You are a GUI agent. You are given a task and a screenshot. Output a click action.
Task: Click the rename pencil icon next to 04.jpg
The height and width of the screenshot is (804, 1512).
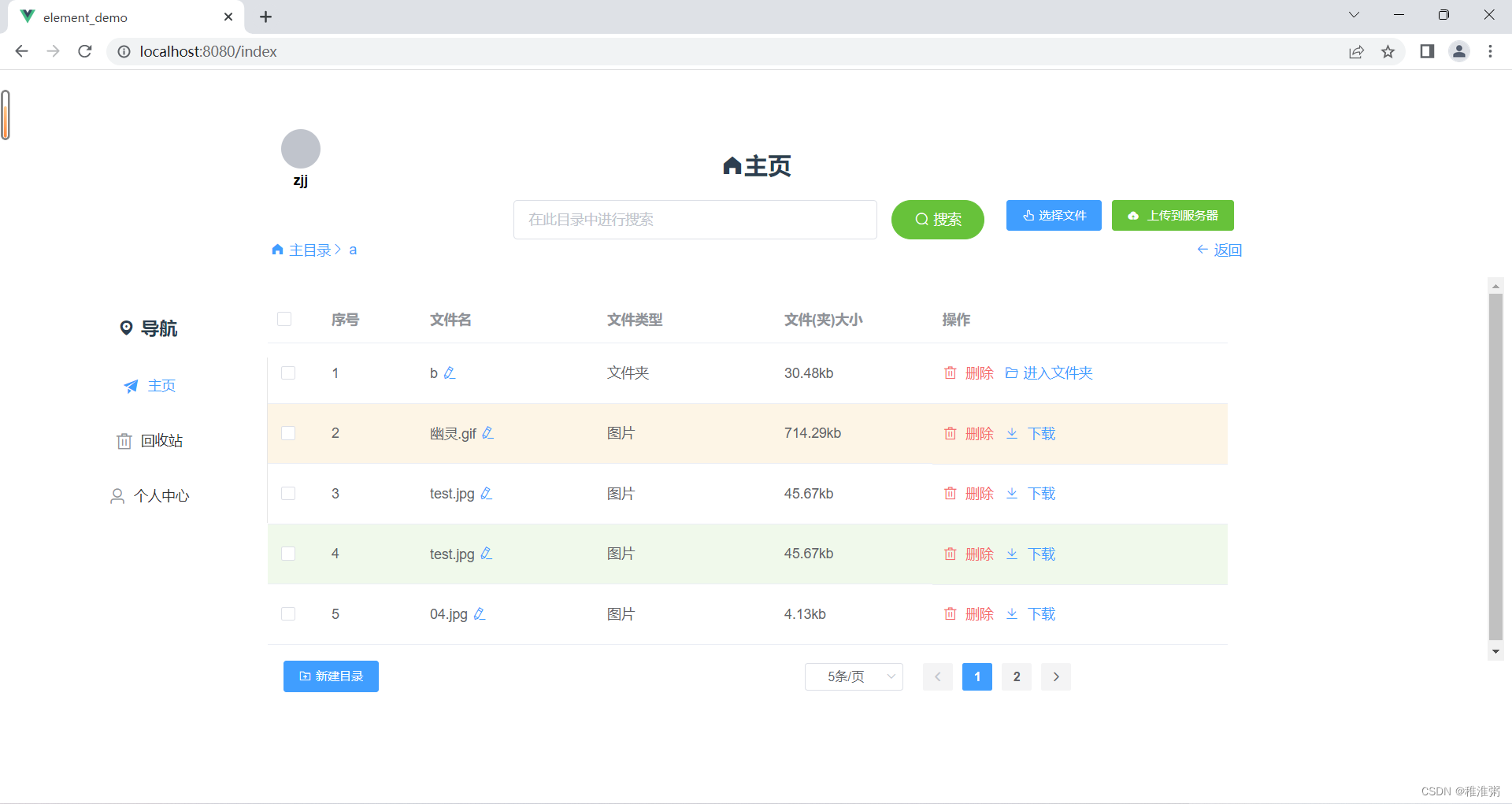pyautogui.click(x=480, y=613)
